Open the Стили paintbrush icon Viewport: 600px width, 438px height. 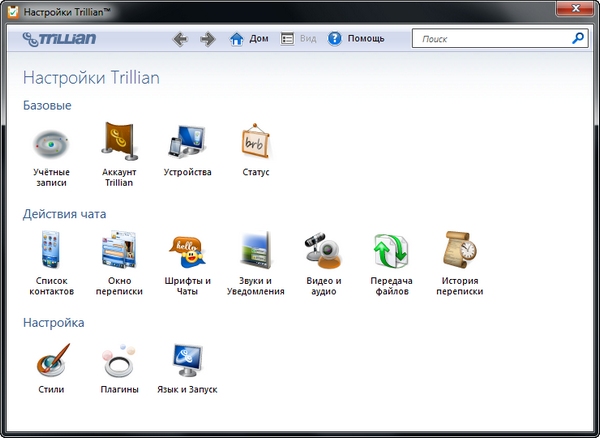pyautogui.click(x=49, y=359)
